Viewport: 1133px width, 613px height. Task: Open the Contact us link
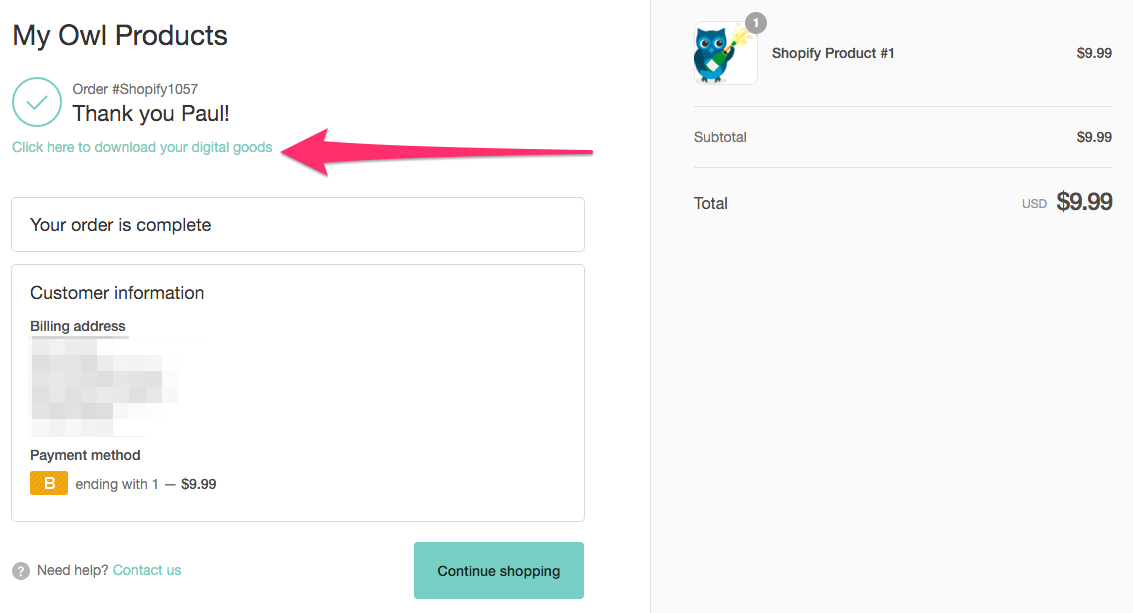tap(147, 570)
